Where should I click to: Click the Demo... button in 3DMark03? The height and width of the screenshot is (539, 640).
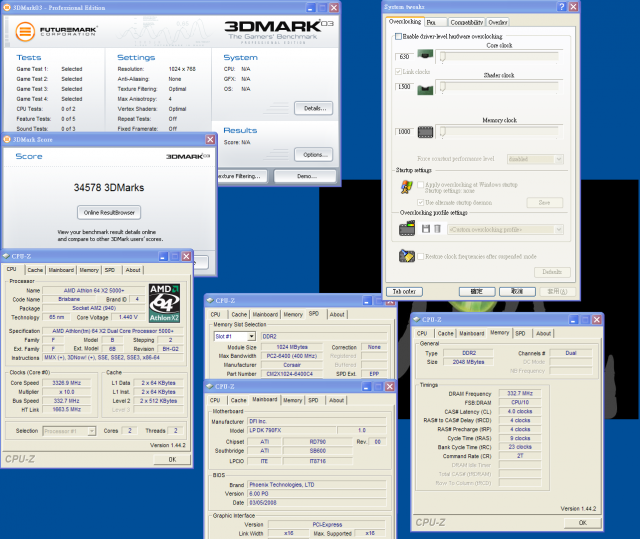pos(305,176)
